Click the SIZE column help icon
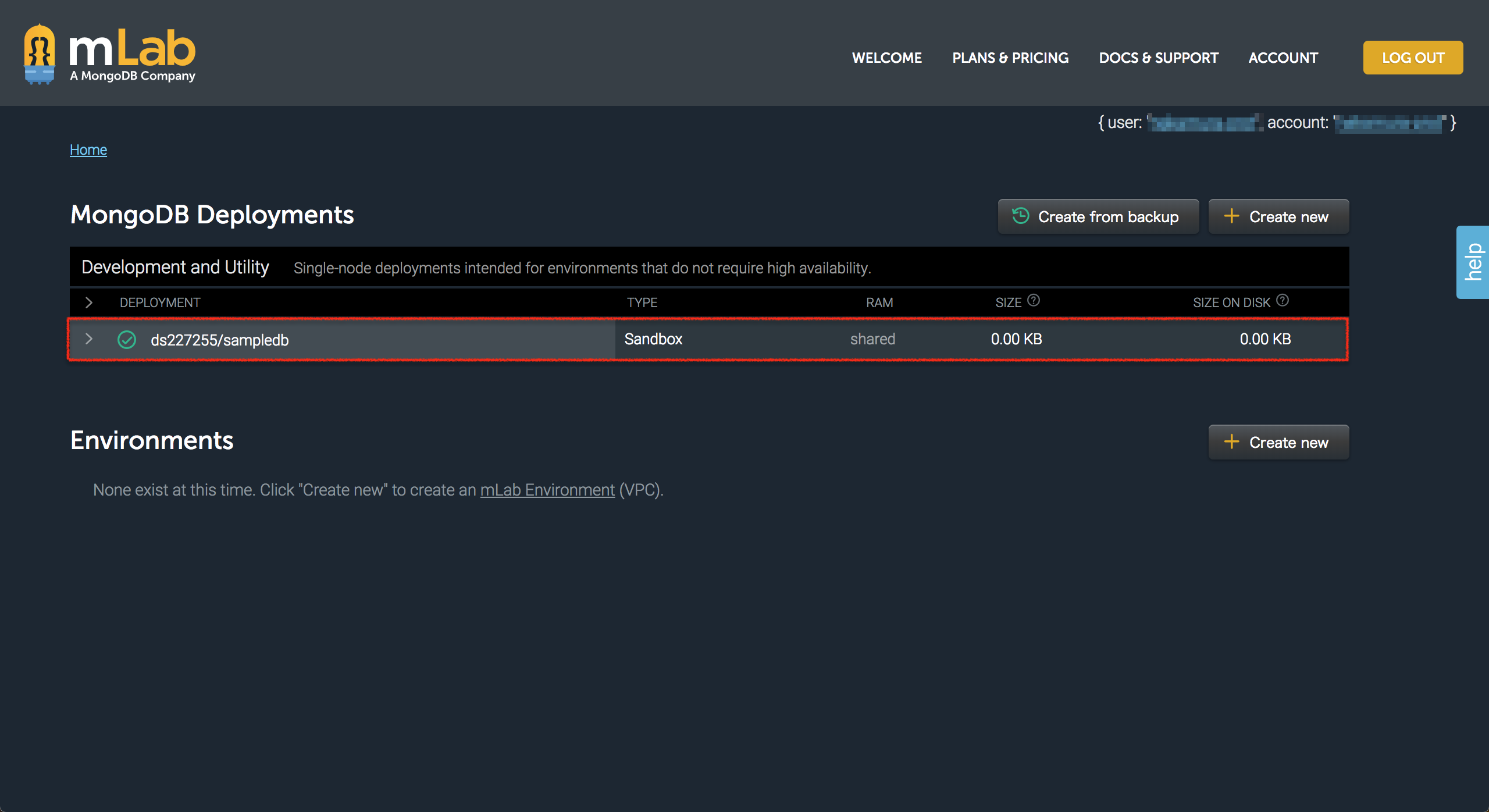The height and width of the screenshot is (812, 1489). pos(1034,301)
